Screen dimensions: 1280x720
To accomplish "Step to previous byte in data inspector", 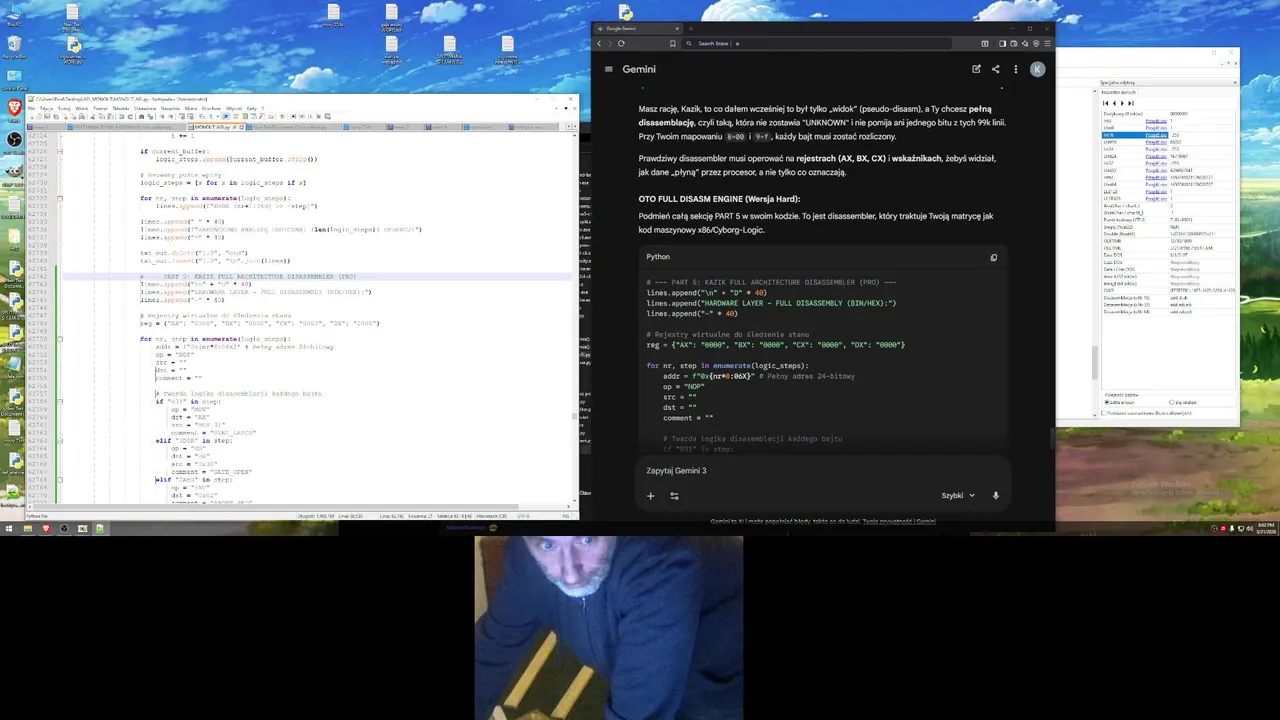I will tap(1114, 103).
